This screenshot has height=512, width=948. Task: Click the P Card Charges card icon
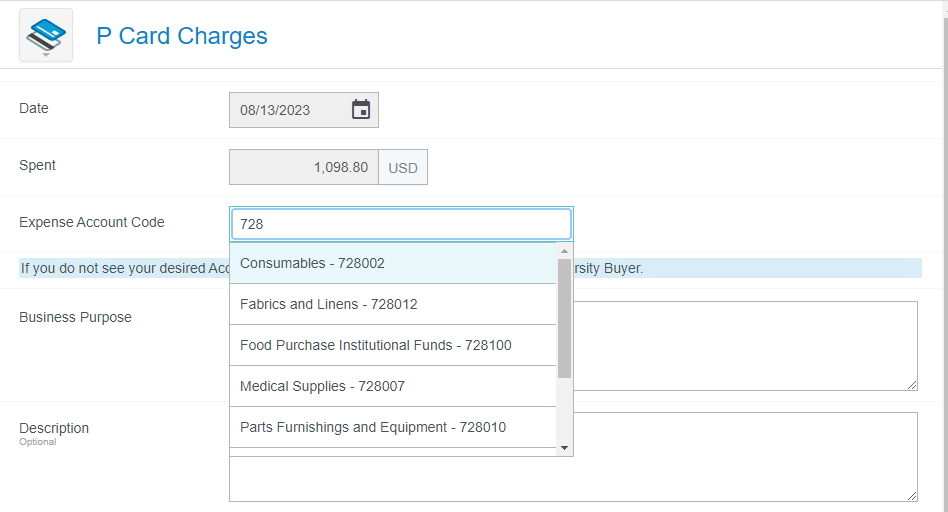[x=46, y=33]
